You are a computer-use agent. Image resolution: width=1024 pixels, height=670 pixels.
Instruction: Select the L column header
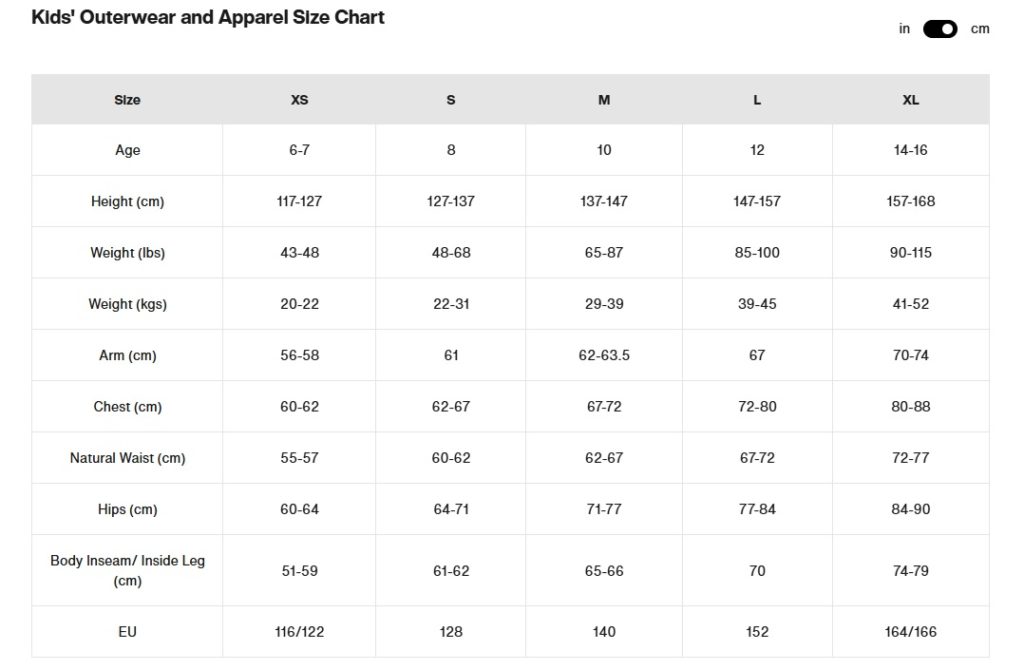757,100
